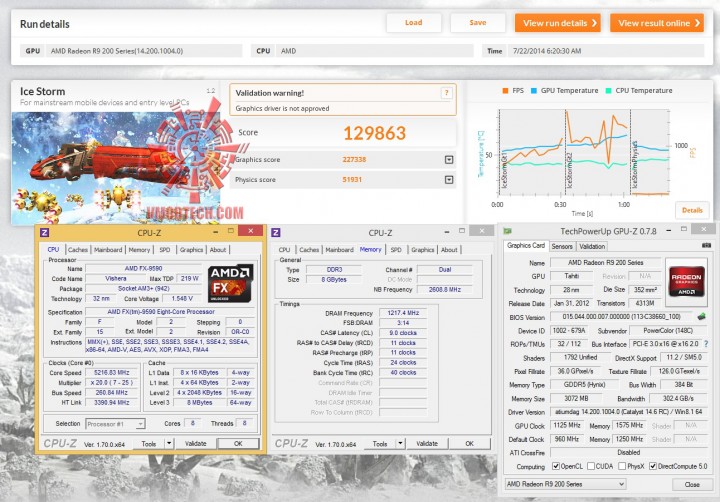
Task: Select Caches tab in left CPU-Z window
Action: pyautogui.click(x=78, y=250)
